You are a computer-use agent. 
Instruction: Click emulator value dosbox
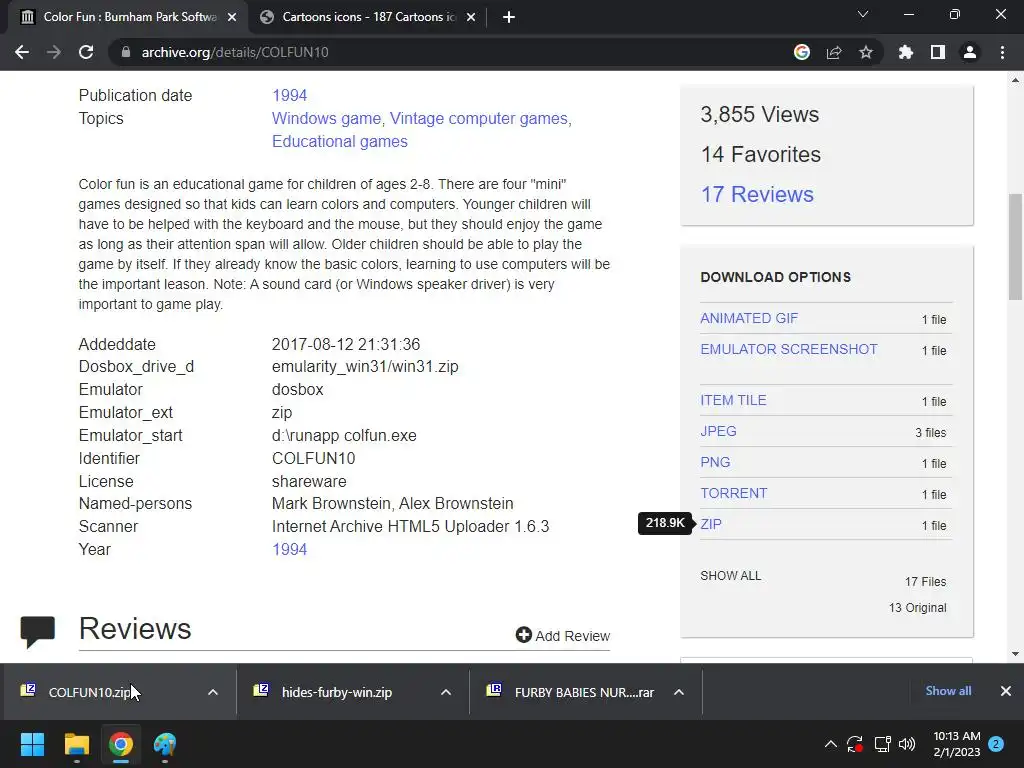click(298, 389)
